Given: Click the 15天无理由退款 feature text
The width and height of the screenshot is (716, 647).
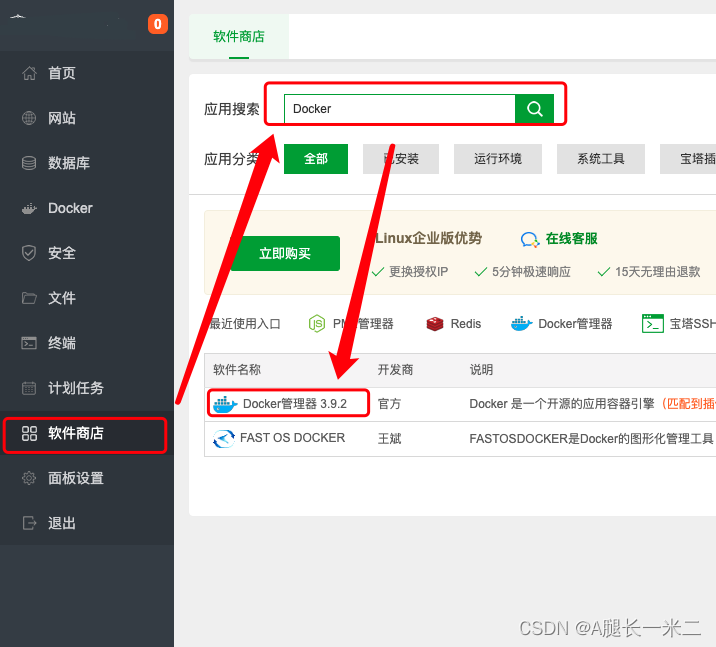Looking at the screenshot, I should click(658, 272).
